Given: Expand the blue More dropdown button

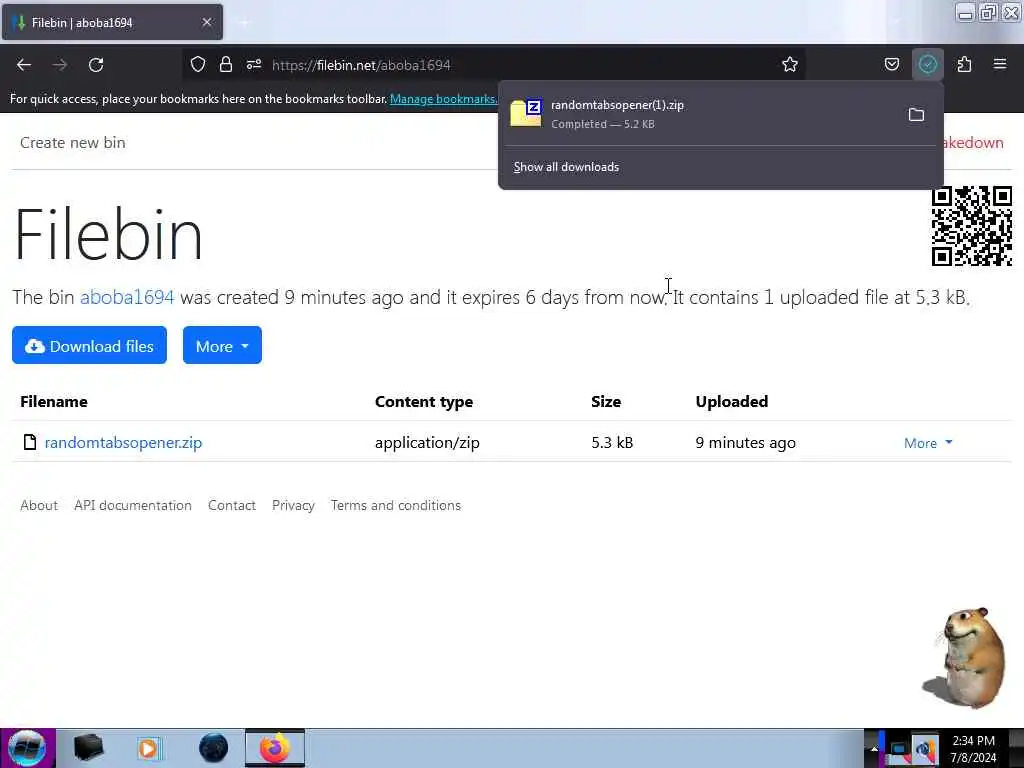Looking at the screenshot, I should [x=222, y=345].
